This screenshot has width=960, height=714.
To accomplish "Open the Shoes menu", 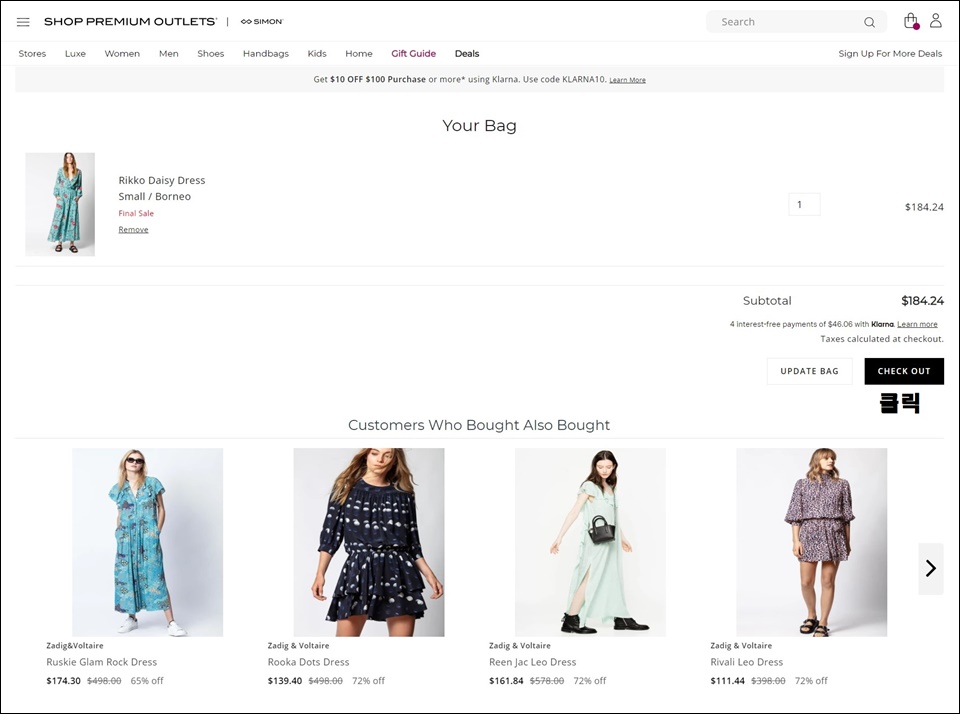I will click(x=211, y=54).
